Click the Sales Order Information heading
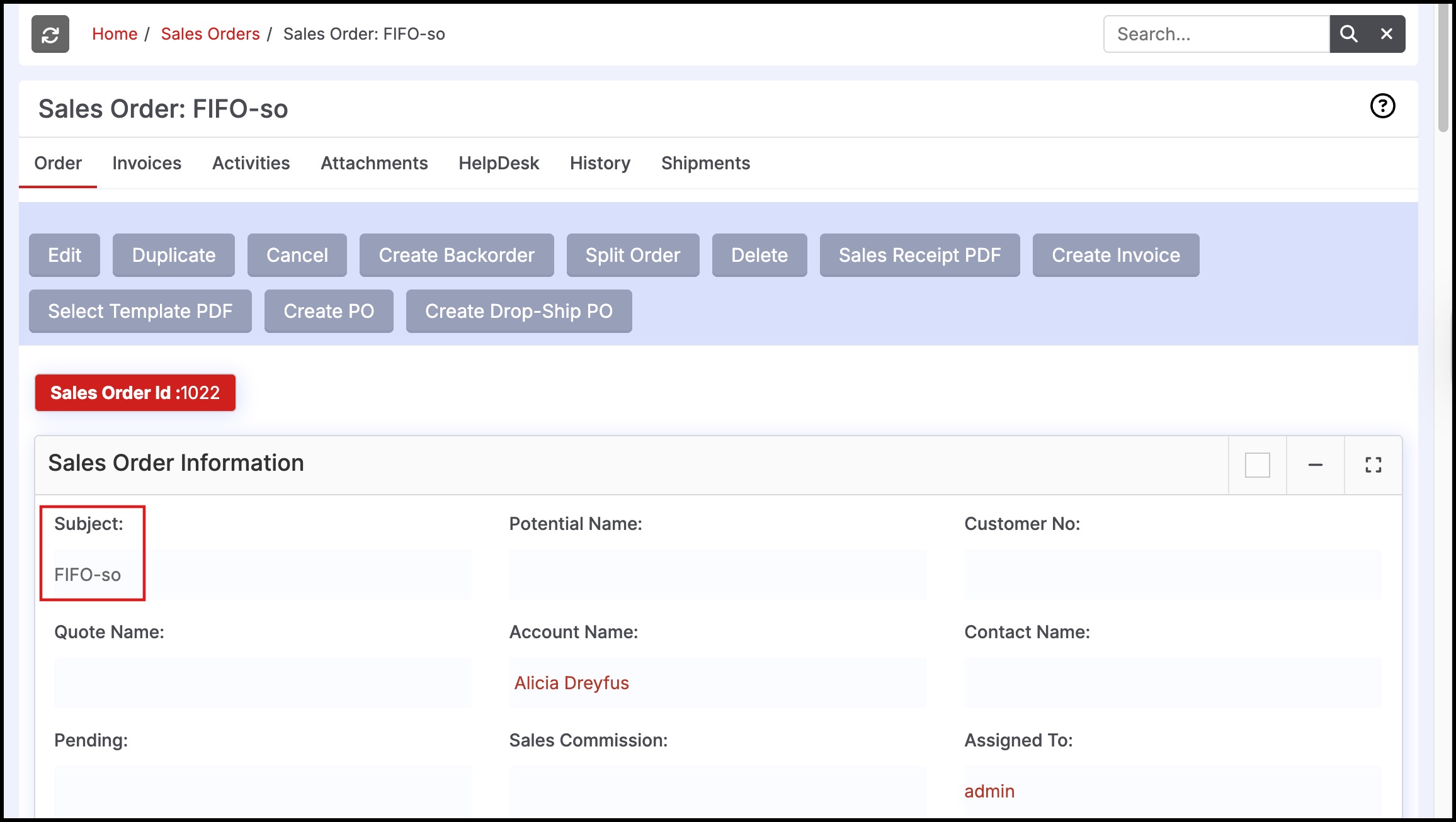 176,463
